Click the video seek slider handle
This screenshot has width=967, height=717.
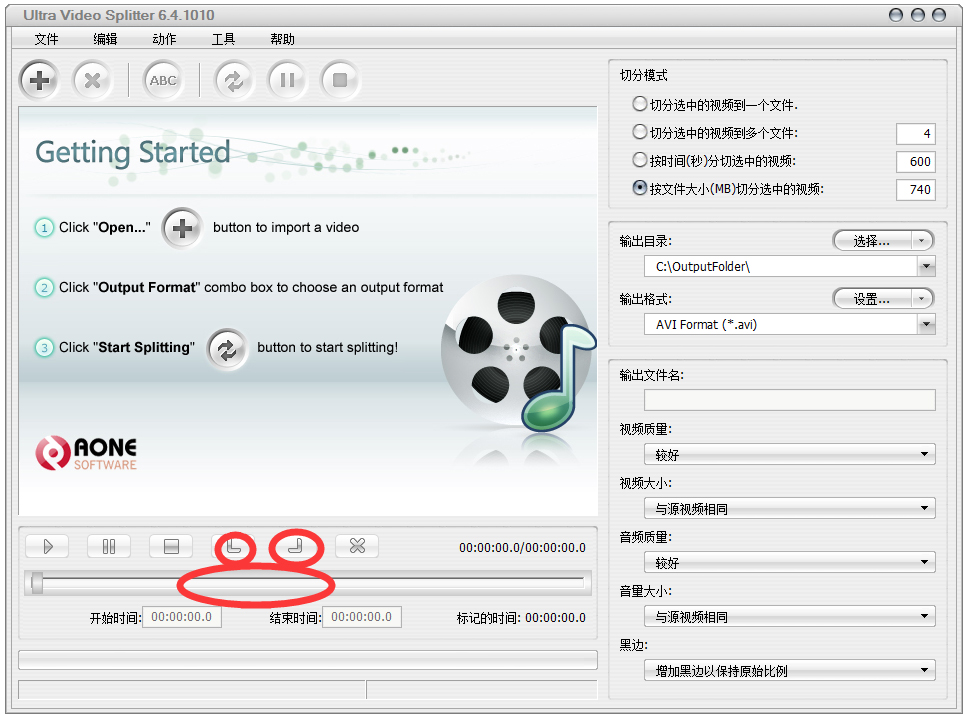coord(37,583)
